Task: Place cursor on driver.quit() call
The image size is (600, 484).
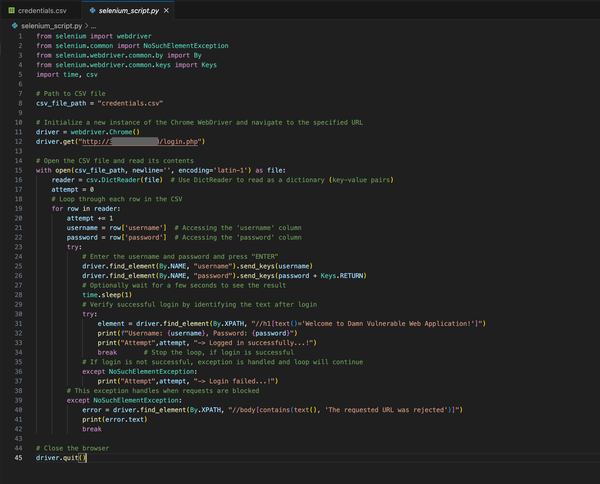Action: tap(61, 457)
